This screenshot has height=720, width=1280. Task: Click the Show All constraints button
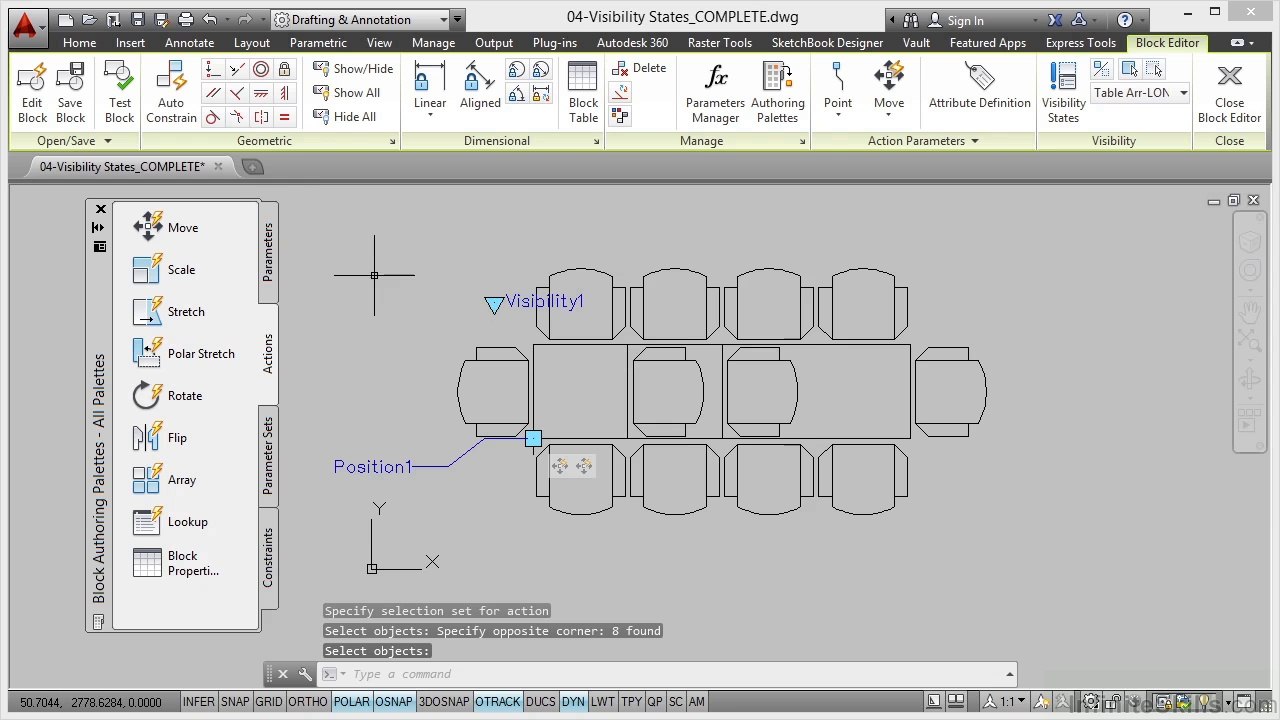[x=347, y=93]
